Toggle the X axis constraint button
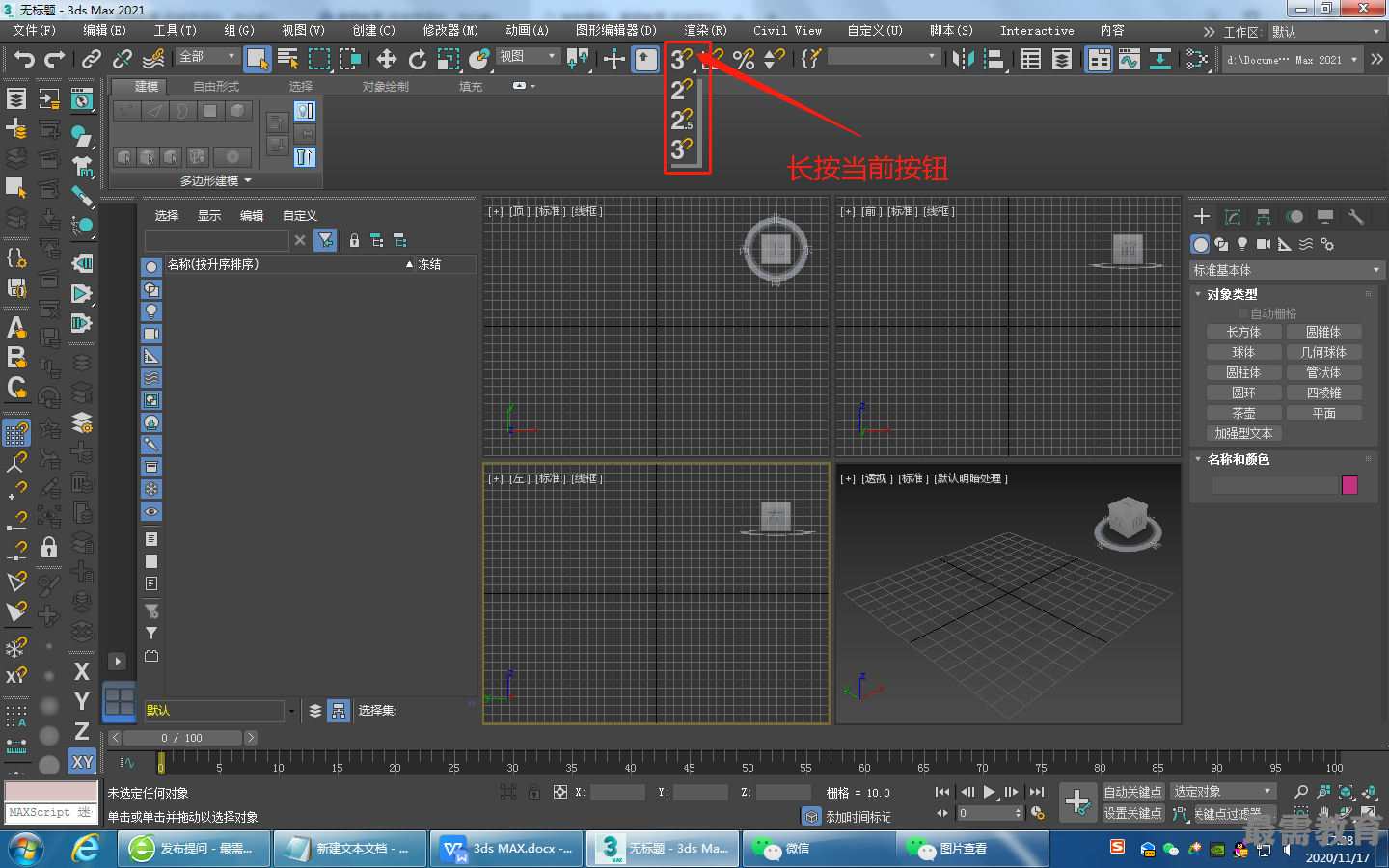This screenshot has height=868, width=1389. pos(82,671)
